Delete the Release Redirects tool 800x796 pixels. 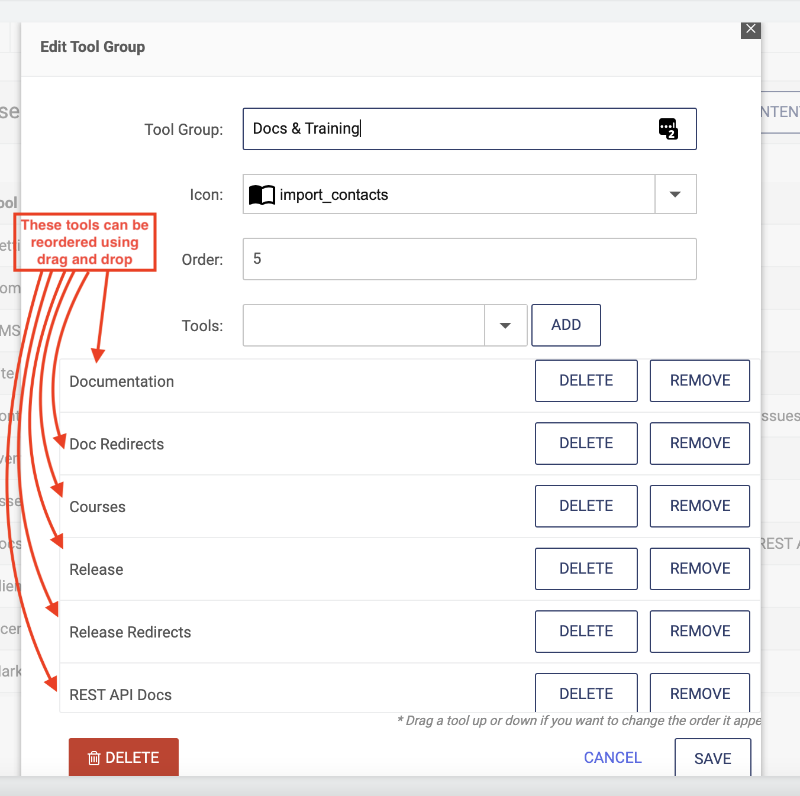[x=586, y=631]
